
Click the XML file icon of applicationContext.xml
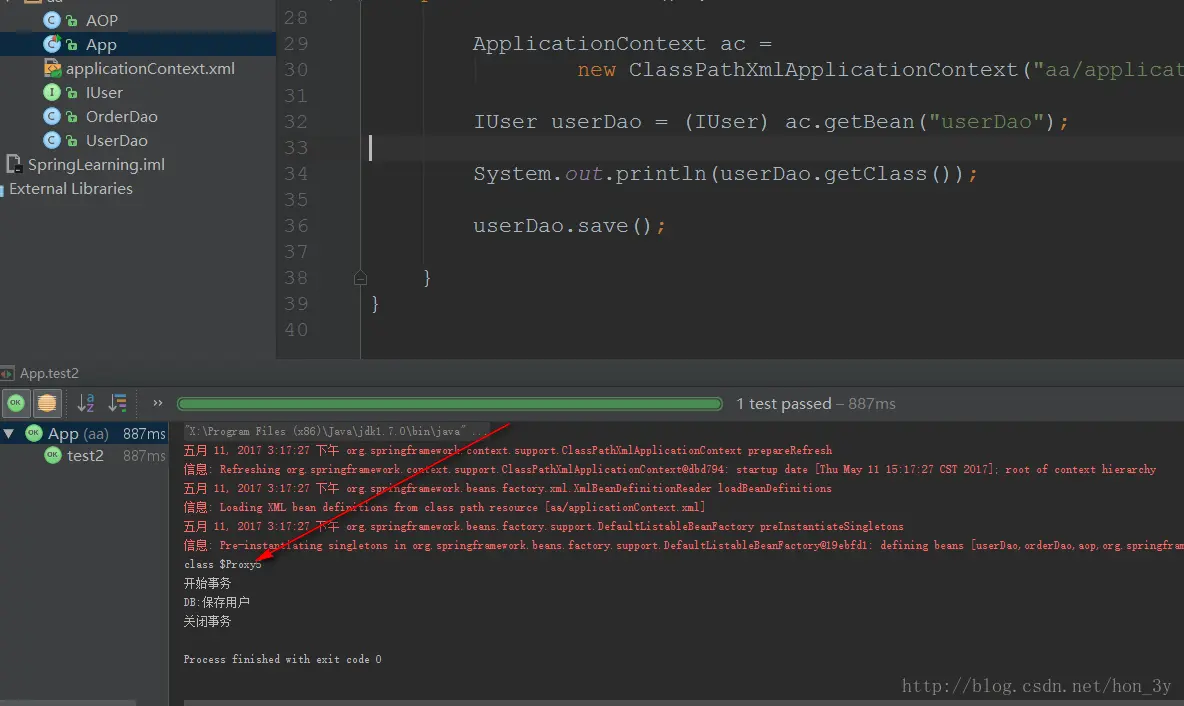tap(52, 68)
